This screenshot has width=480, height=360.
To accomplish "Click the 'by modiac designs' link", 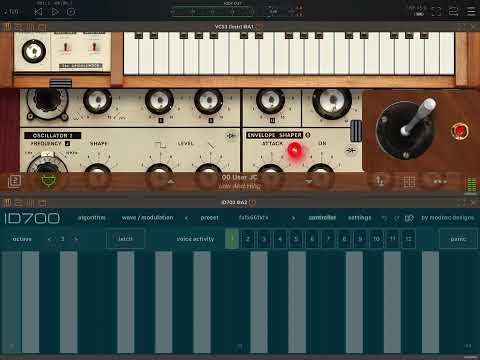I will pyautogui.click(x=447, y=218).
